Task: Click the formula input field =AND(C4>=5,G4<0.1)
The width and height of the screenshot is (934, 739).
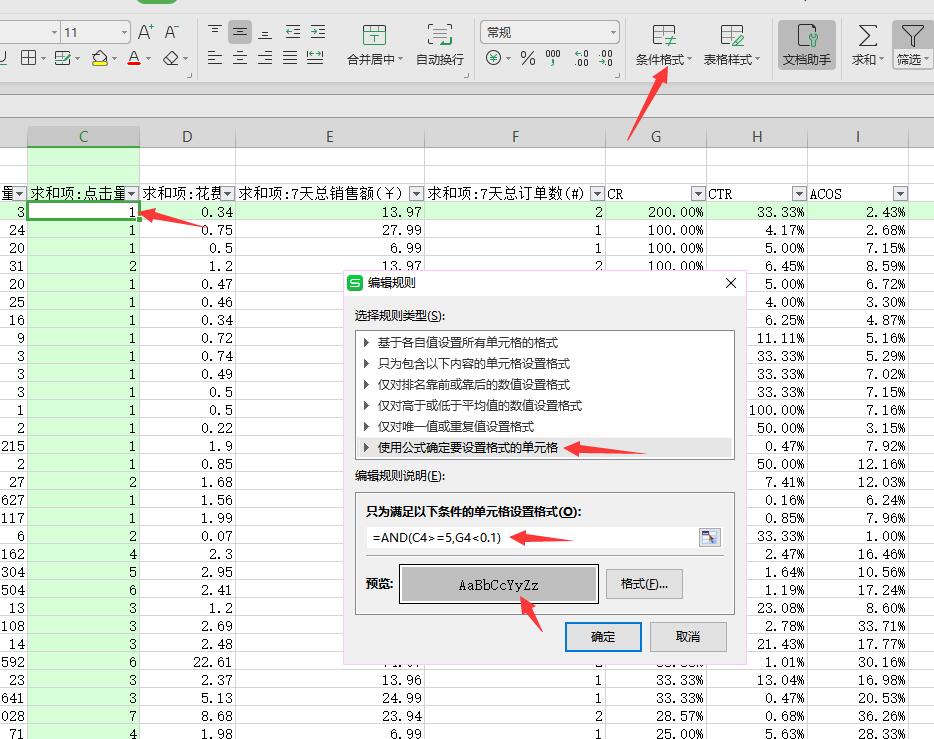Action: pos(530,537)
